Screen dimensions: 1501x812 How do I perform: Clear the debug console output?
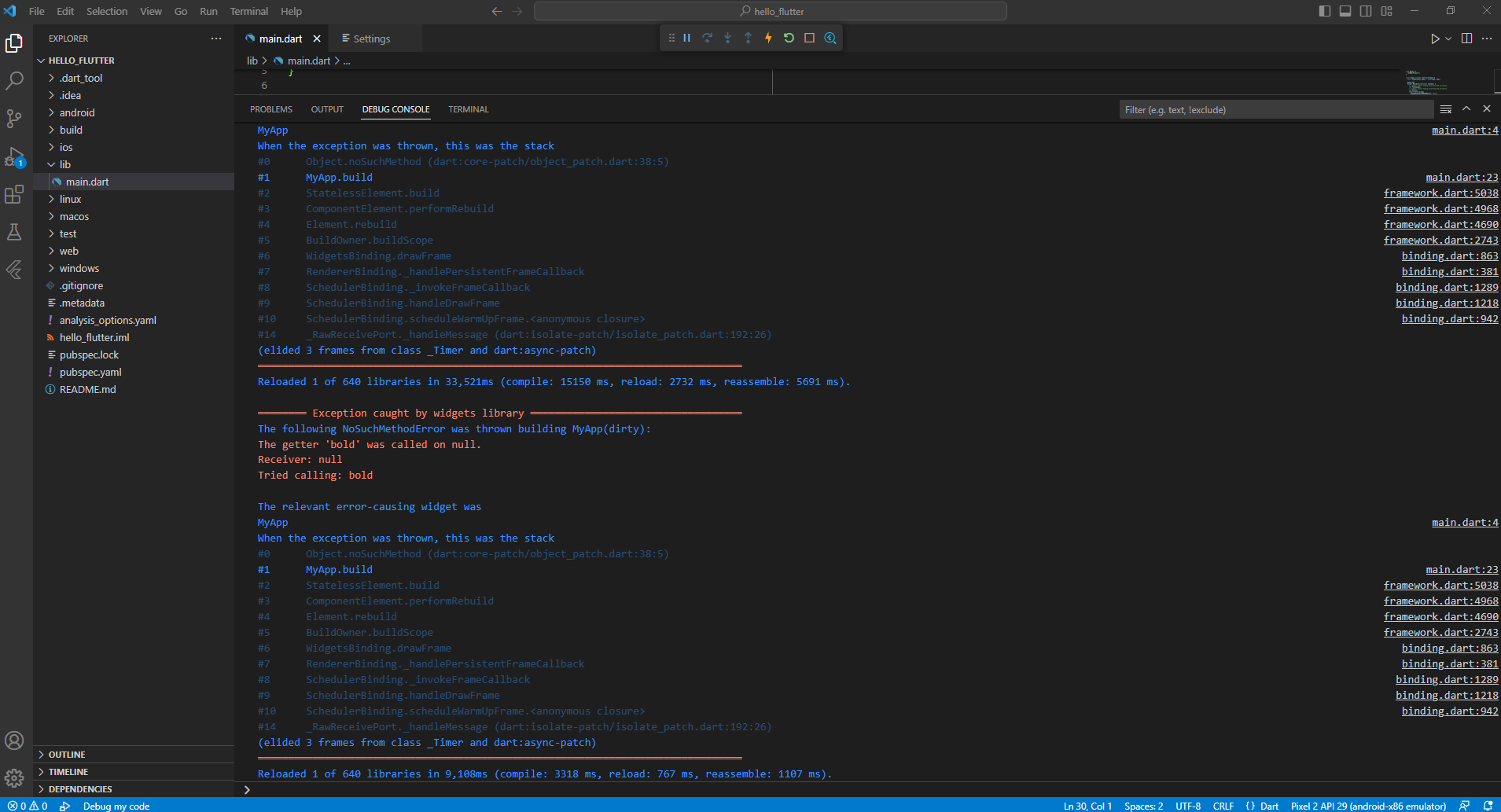[1446, 109]
